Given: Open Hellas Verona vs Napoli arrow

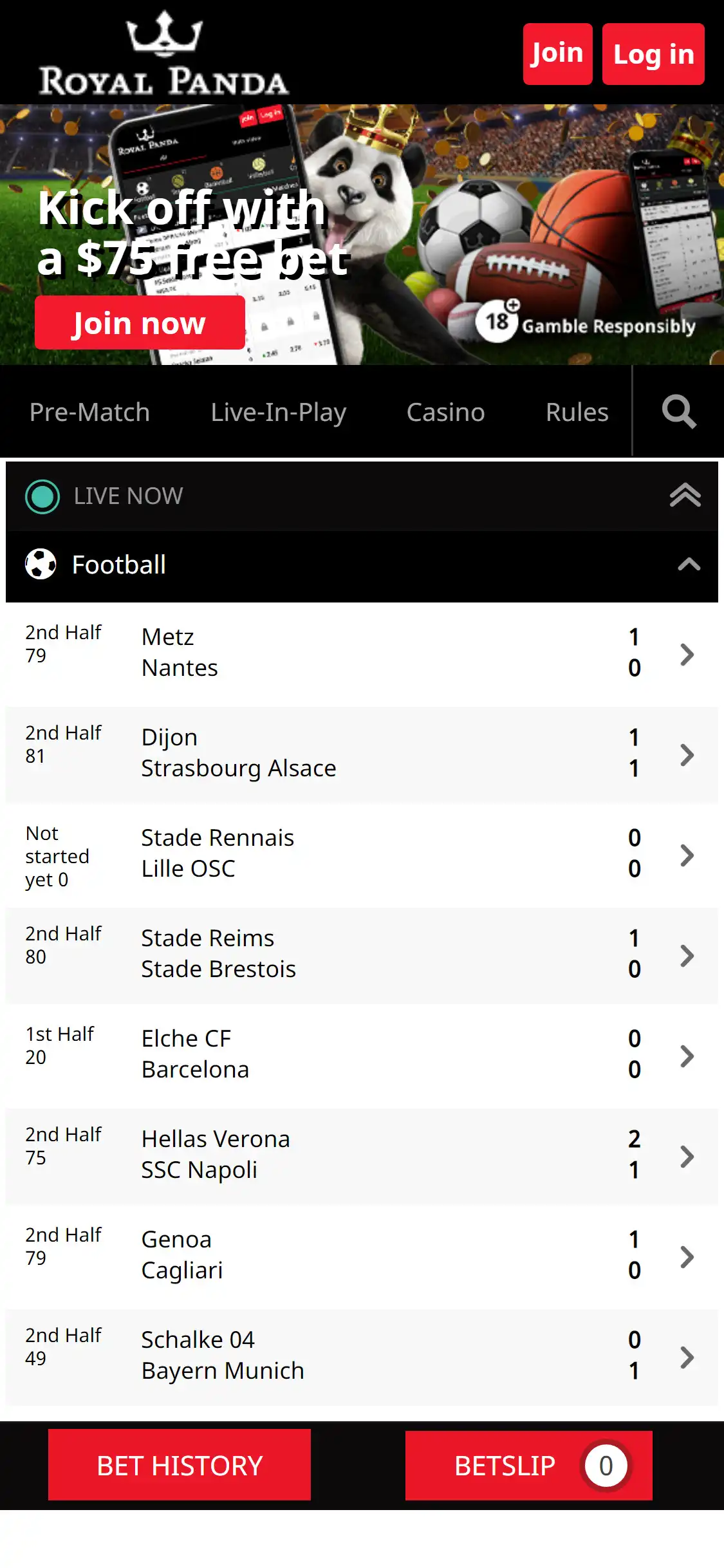Looking at the screenshot, I should point(687,1156).
